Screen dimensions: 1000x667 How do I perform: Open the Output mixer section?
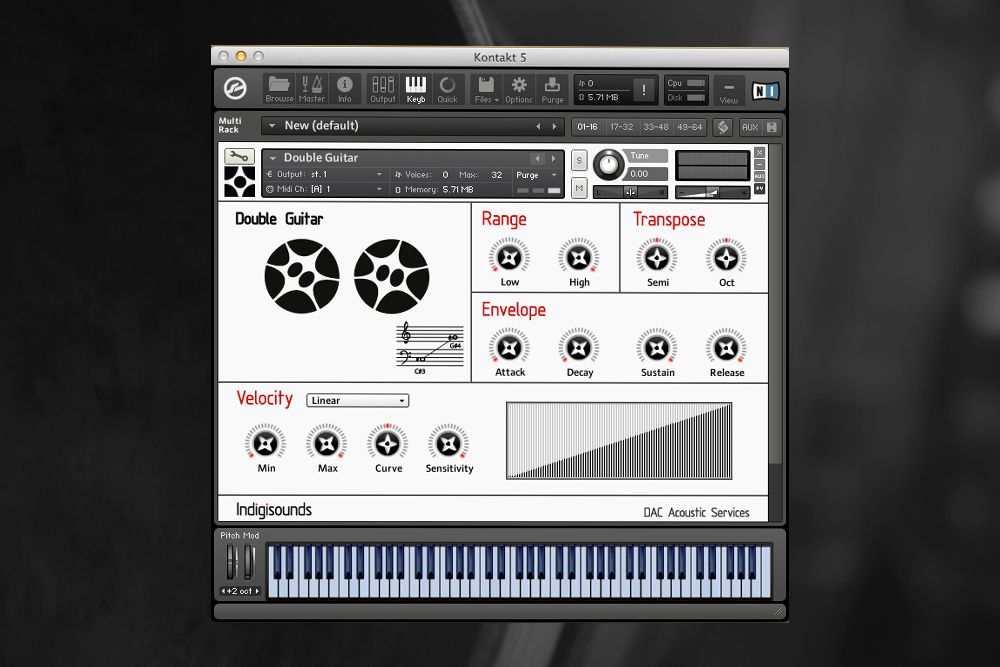point(383,89)
